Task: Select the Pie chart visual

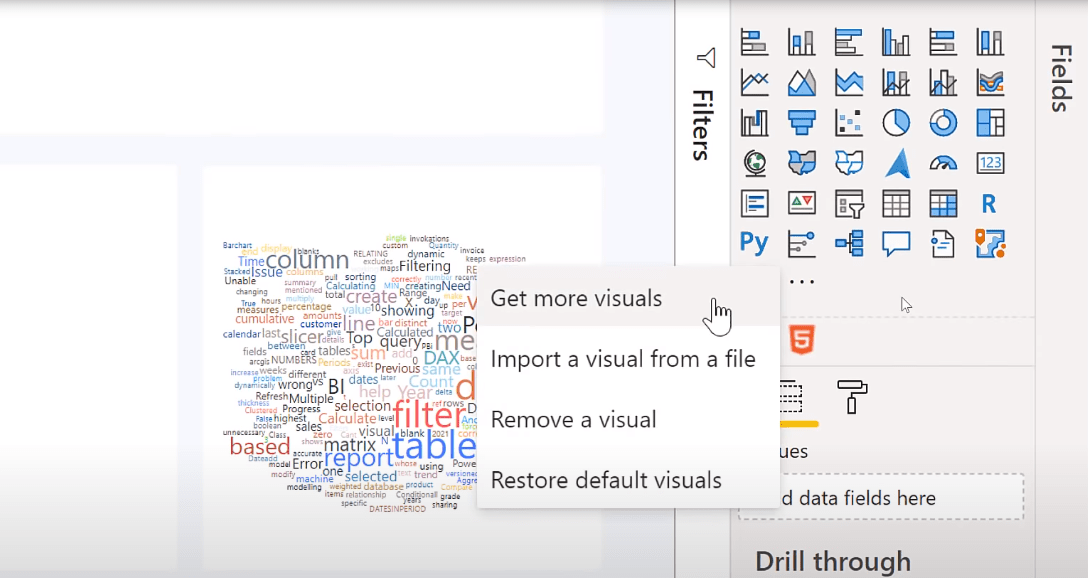Action: 896,123
